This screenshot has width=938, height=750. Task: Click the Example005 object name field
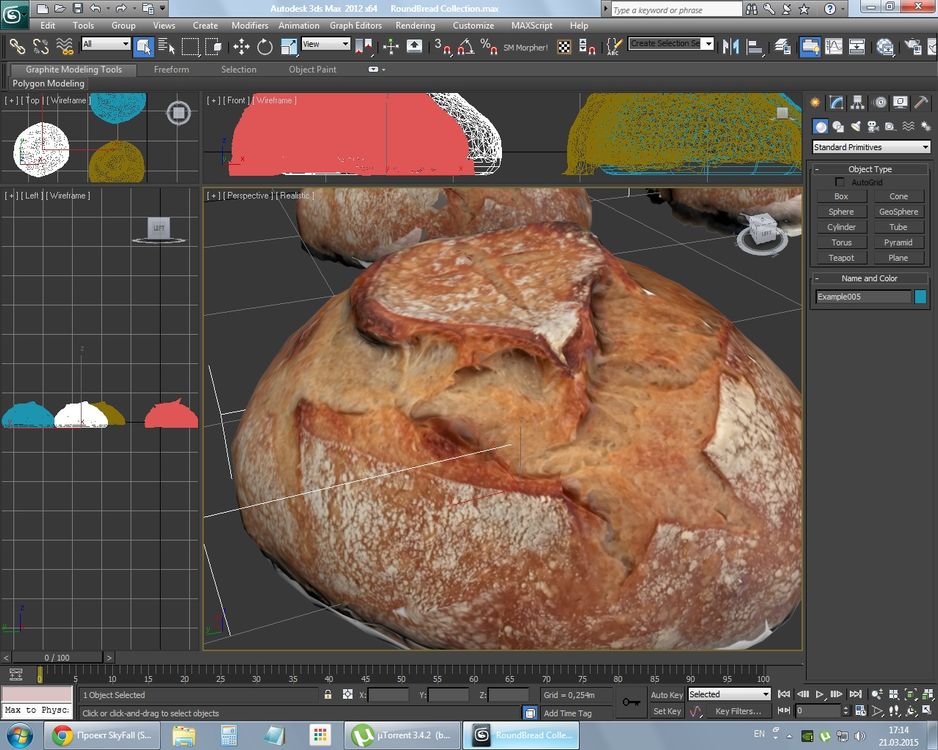[863, 297]
